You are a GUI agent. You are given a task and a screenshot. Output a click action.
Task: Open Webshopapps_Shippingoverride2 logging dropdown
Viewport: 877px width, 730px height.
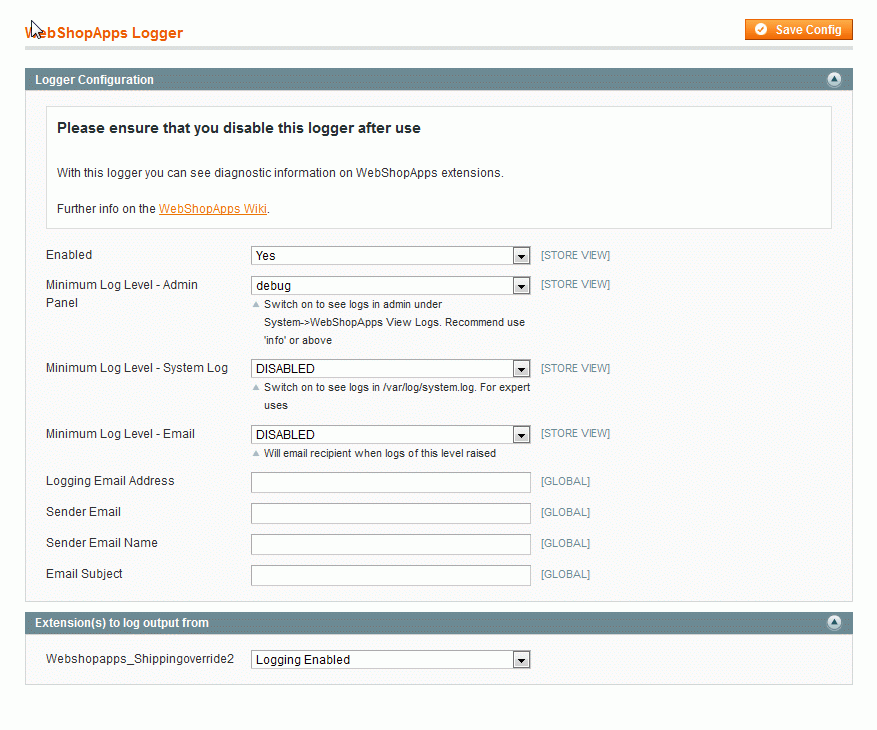(x=390, y=660)
